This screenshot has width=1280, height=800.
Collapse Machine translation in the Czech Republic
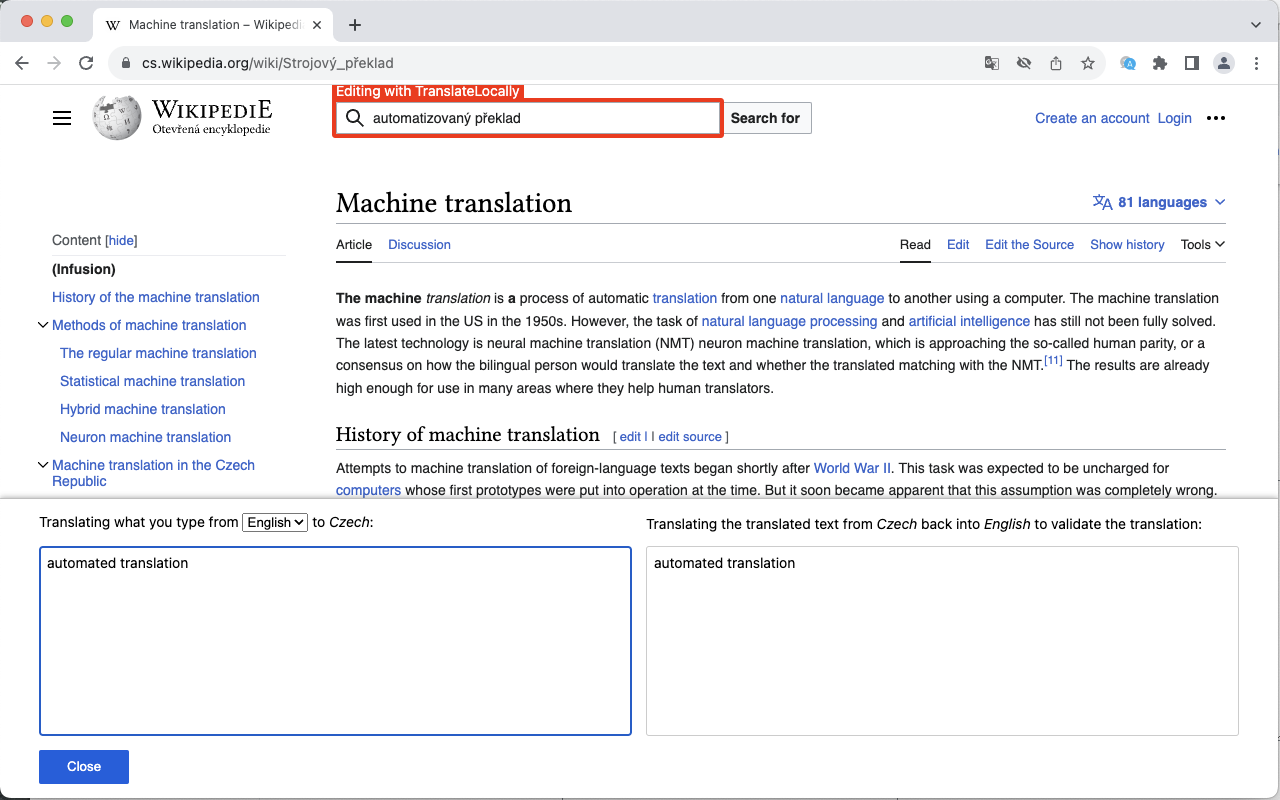coord(43,464)
